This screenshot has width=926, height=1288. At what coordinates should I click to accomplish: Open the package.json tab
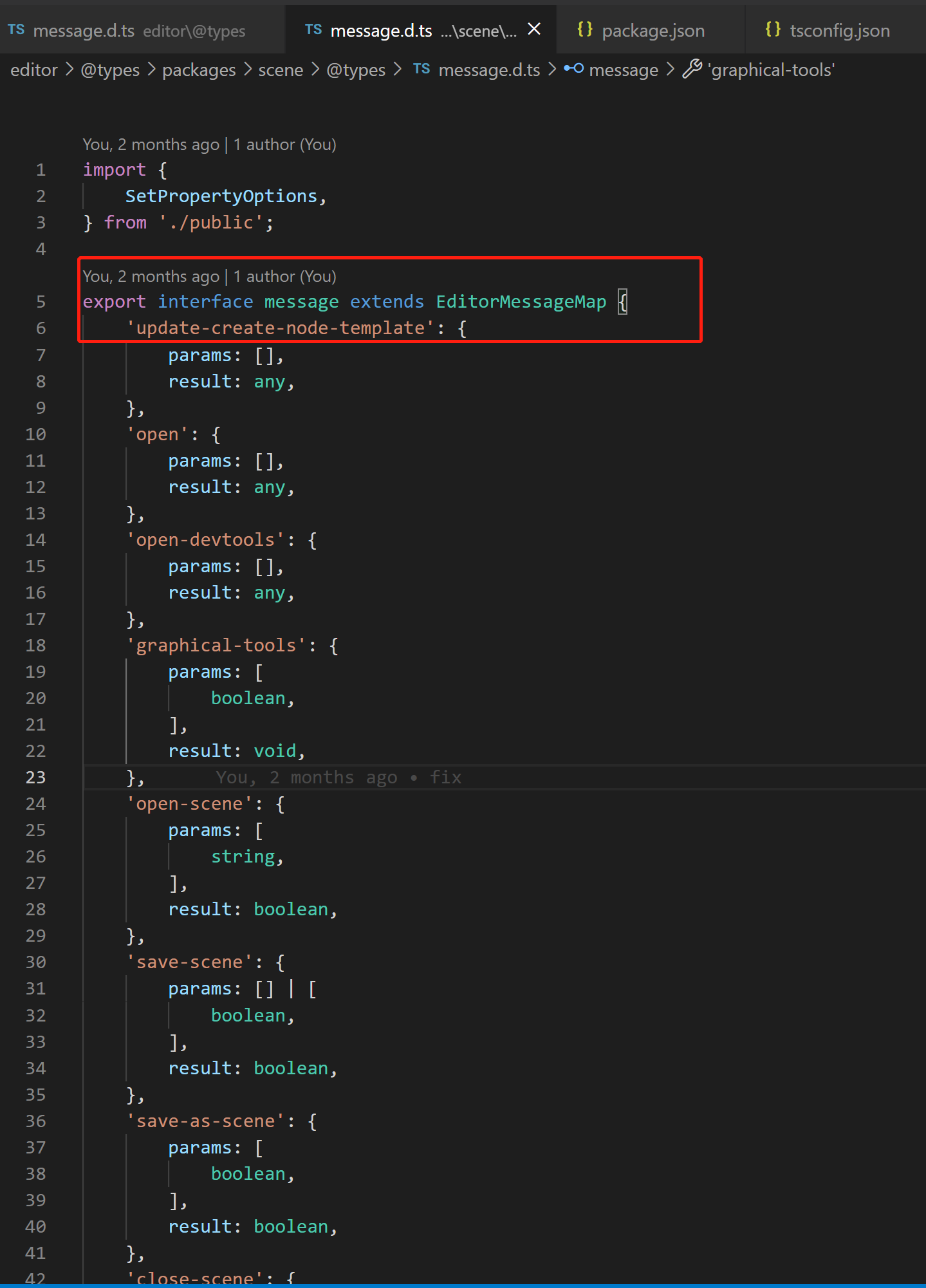pos(650,30)
